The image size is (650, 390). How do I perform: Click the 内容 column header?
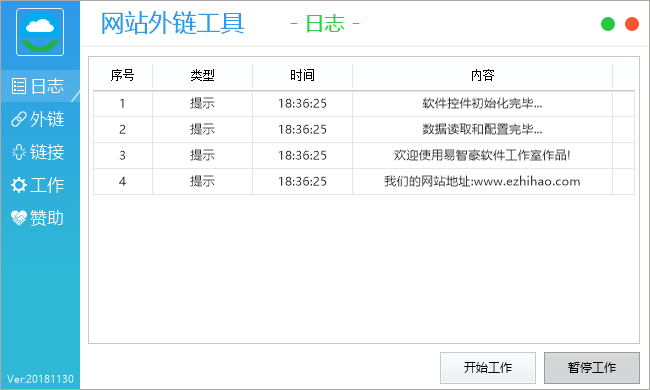coord(483,75)
